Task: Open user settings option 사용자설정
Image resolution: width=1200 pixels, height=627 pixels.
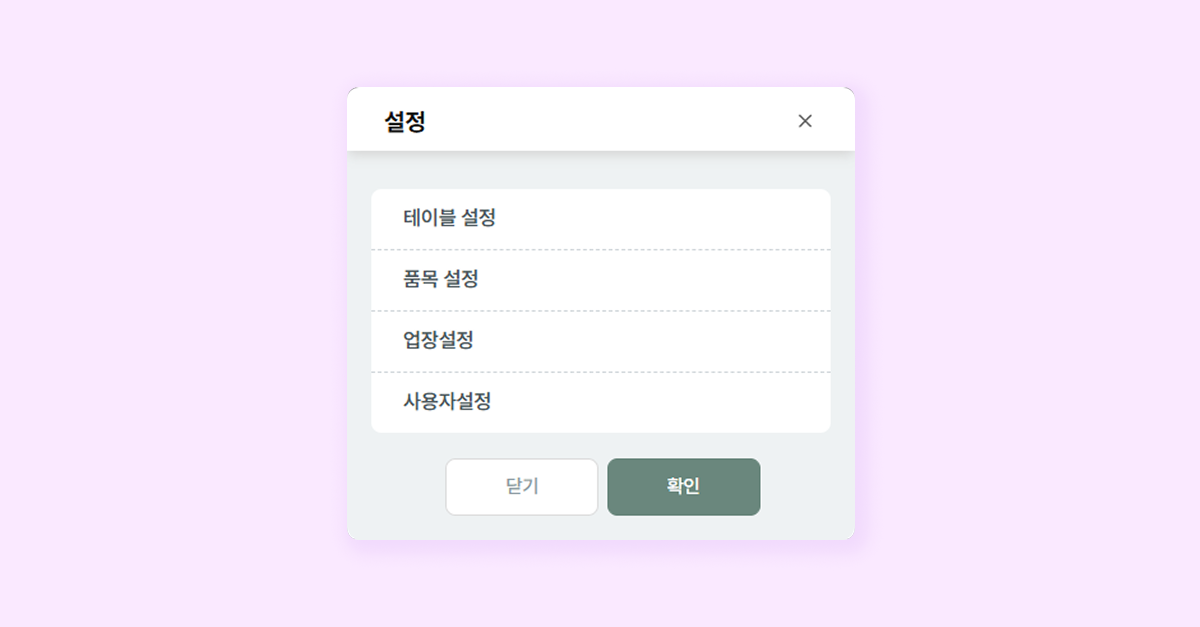Action: (600, 402)
